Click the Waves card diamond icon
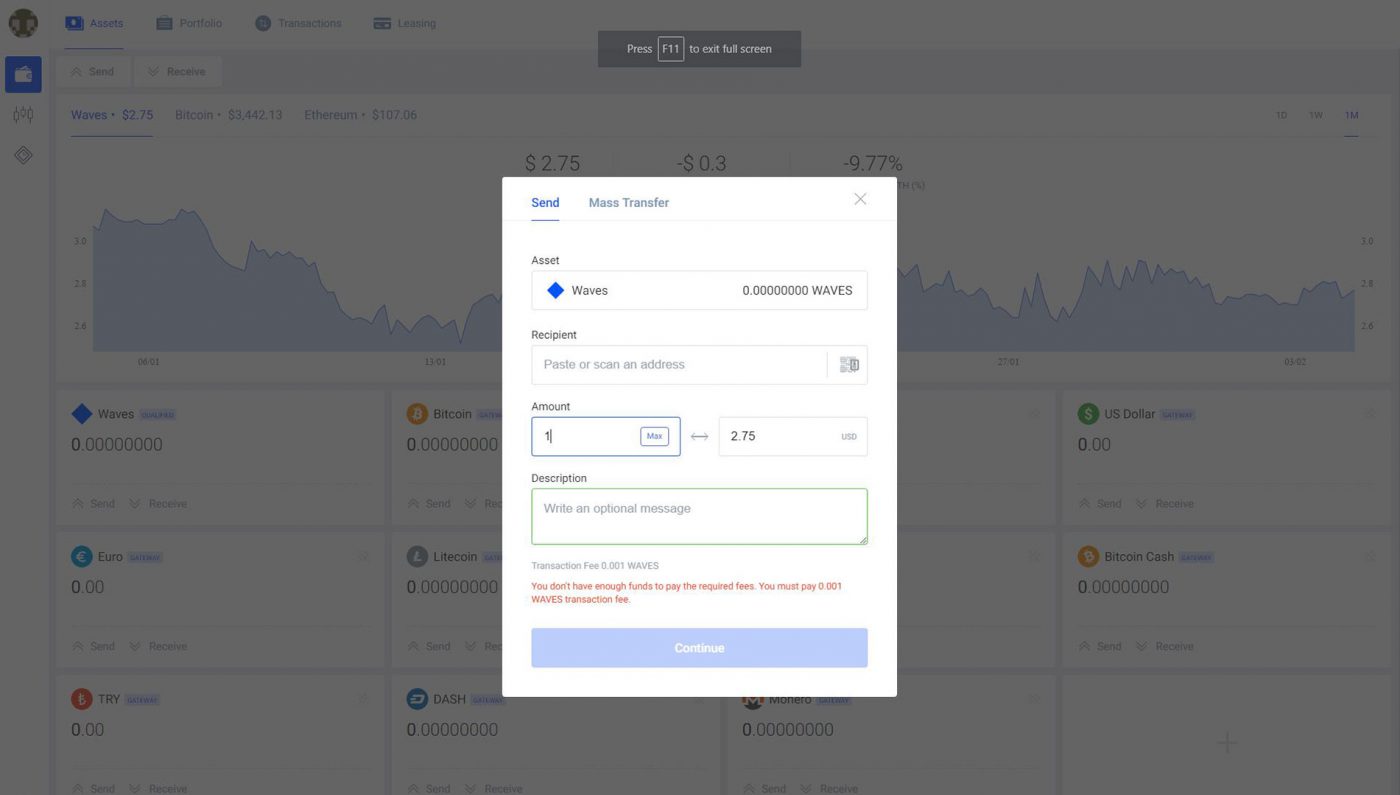Screen dimensions: 1400x795 [x=82, y=414]
